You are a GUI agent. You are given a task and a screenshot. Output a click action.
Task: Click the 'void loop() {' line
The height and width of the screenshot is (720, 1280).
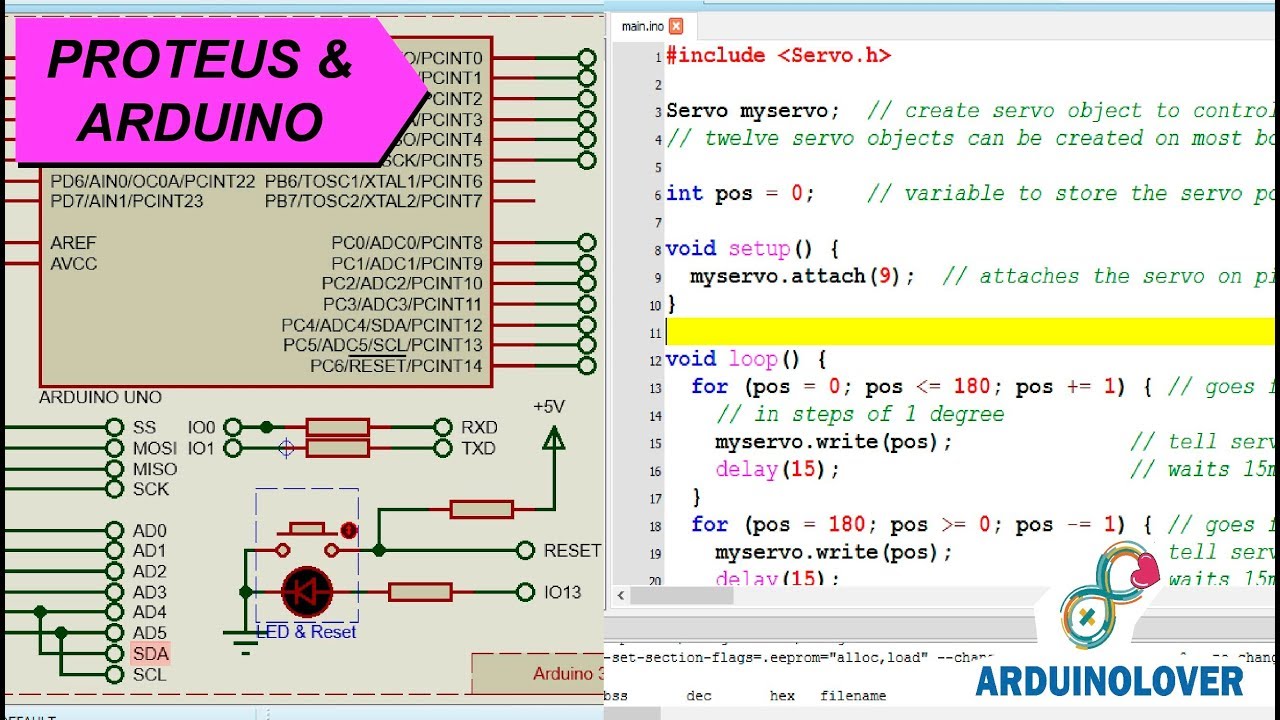[746, 359]
